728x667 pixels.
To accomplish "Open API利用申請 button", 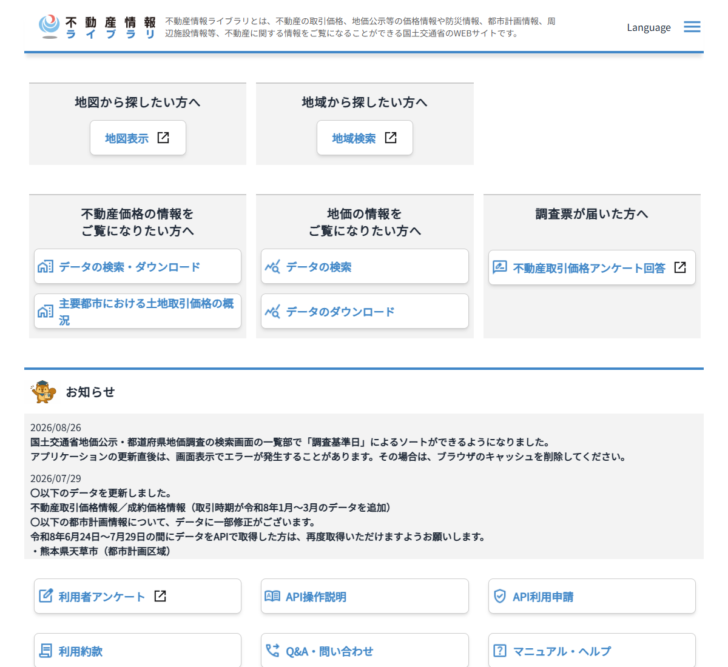I will click(x=592, y=596).
